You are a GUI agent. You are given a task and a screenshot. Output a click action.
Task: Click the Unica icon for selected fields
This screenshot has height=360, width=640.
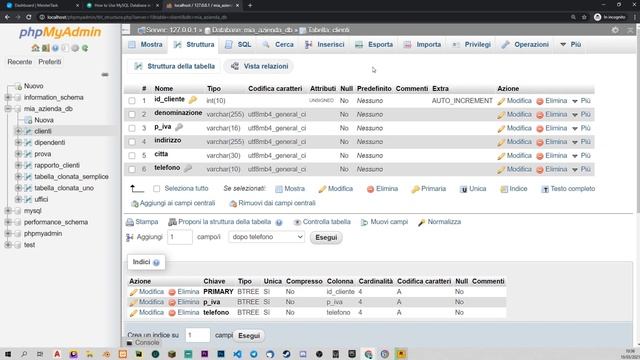[464, 189]
